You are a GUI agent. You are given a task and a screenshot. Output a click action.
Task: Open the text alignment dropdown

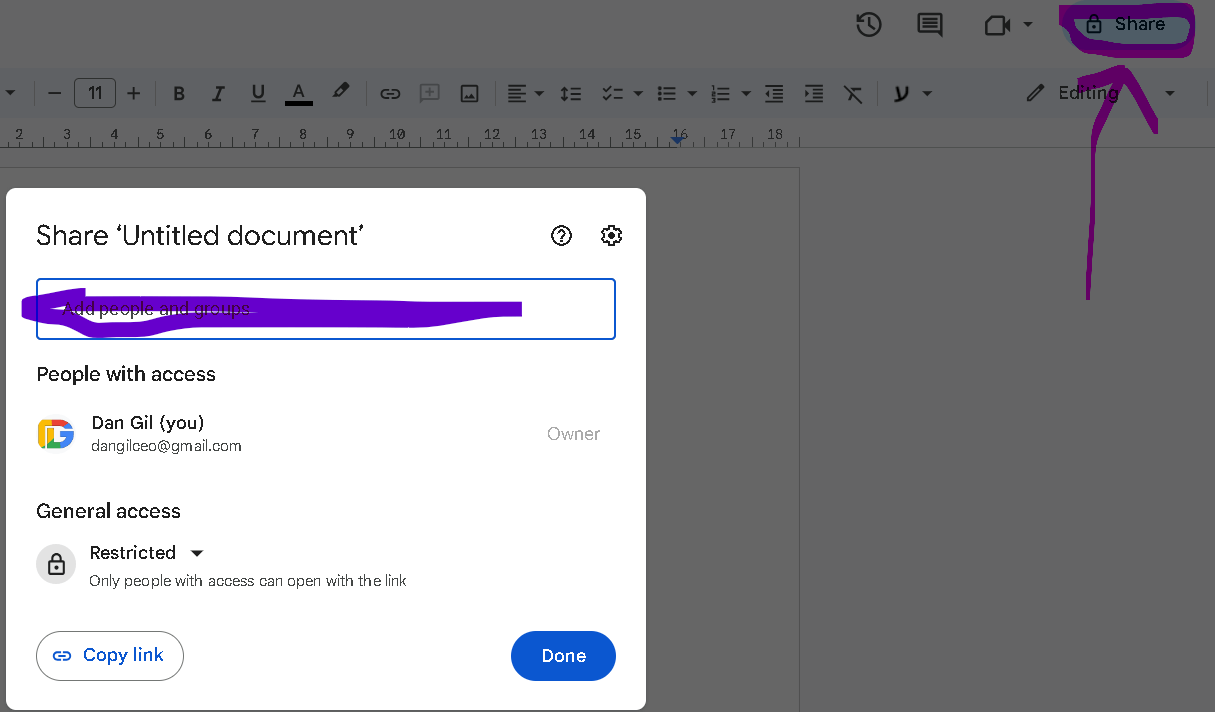tap(525, 94)
